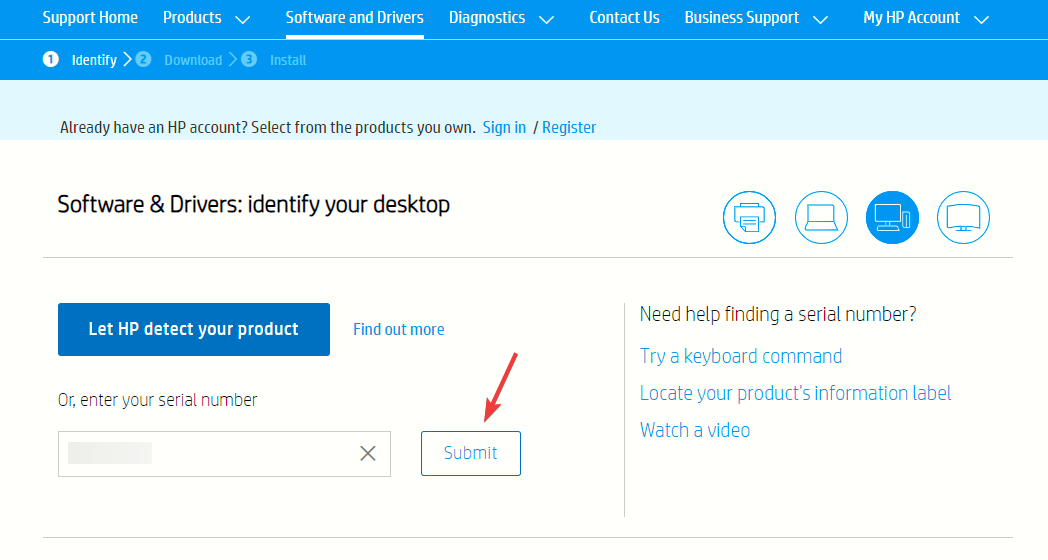Select the monitor product type icon
This screenshot has height=560, width=1048.
[x=963, y=218]
